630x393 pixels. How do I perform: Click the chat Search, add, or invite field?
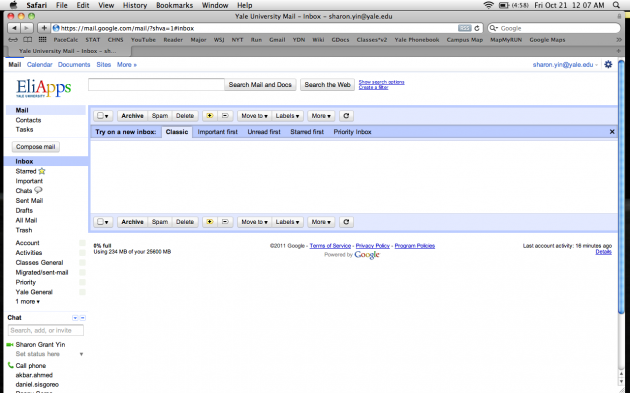(46, 330)
